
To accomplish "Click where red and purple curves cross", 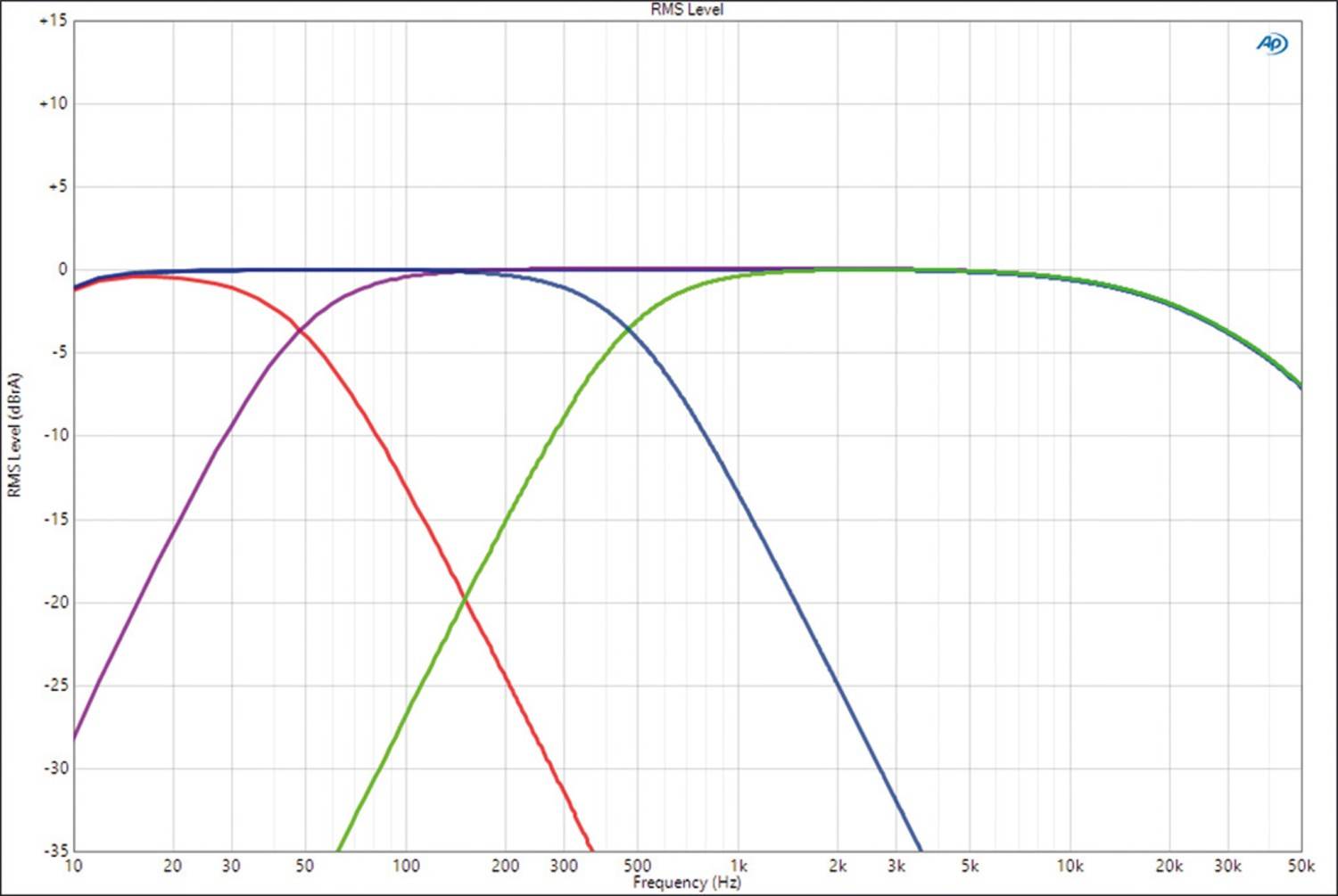I will pos(301,331).
